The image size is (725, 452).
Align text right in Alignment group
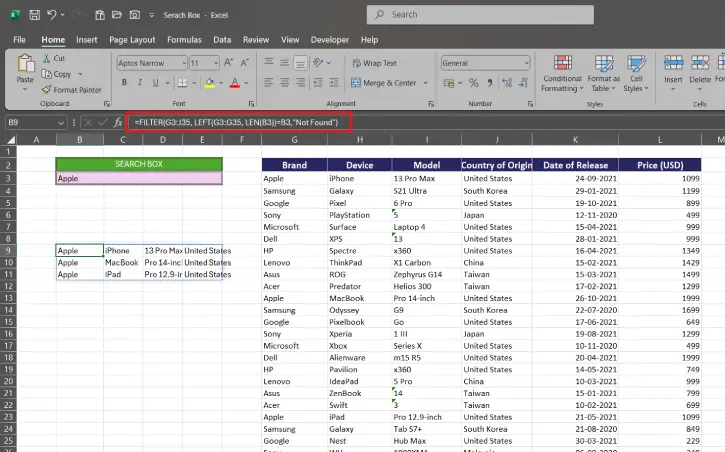[301, 83]
